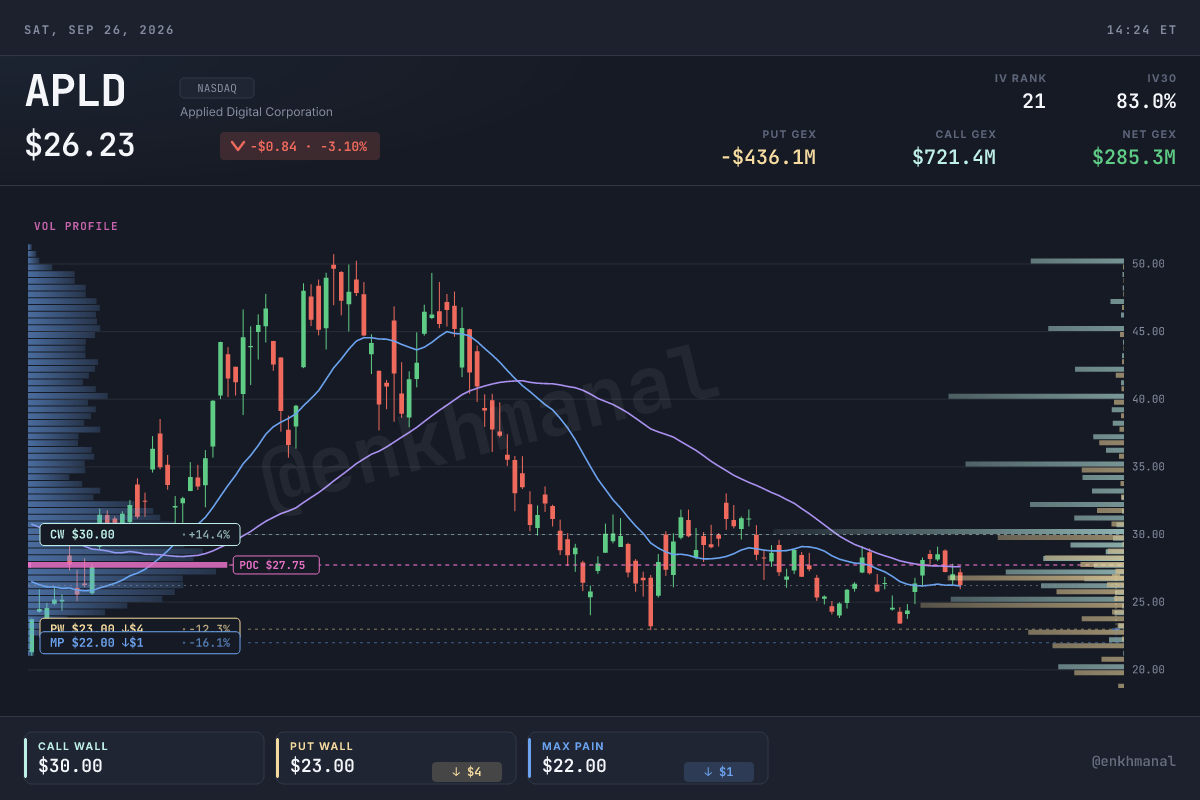
Task: Select the IV30 value 83.0%
Action: pos(1146,101)
